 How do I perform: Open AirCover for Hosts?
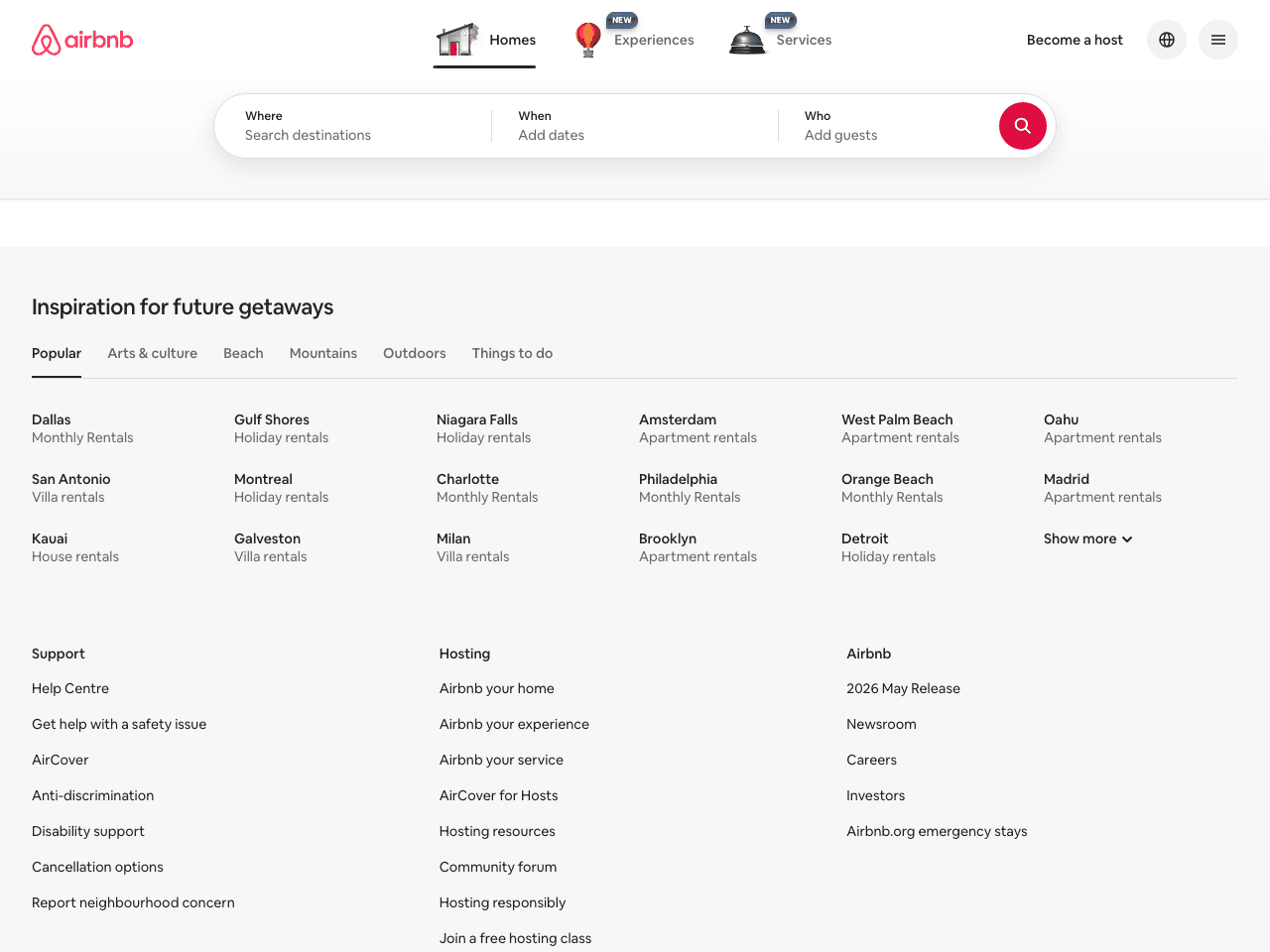coord(499,795)
